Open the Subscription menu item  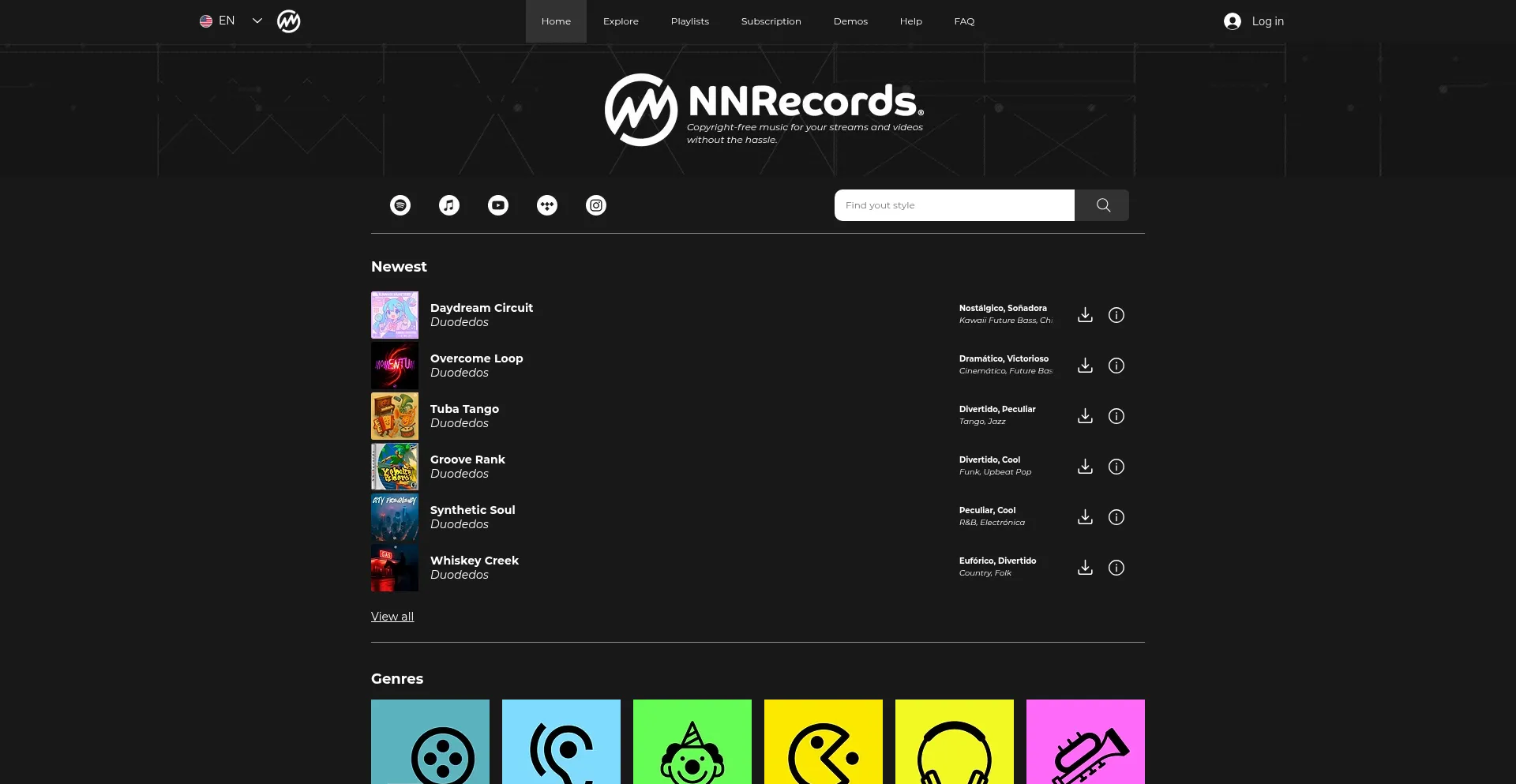click(x=771, y=21)
